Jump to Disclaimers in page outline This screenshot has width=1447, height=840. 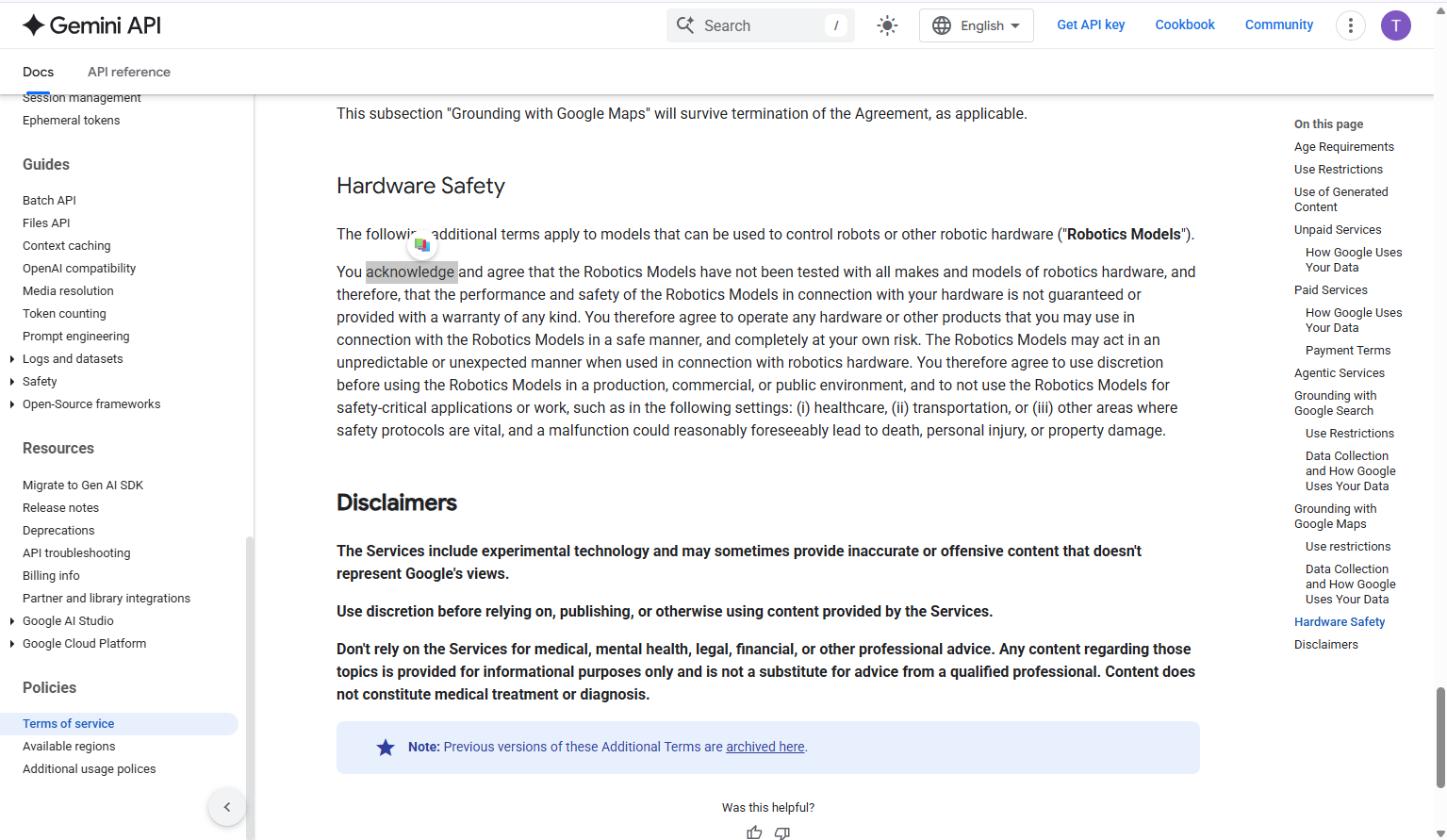pyautogui.click(x=1325, y=645)
